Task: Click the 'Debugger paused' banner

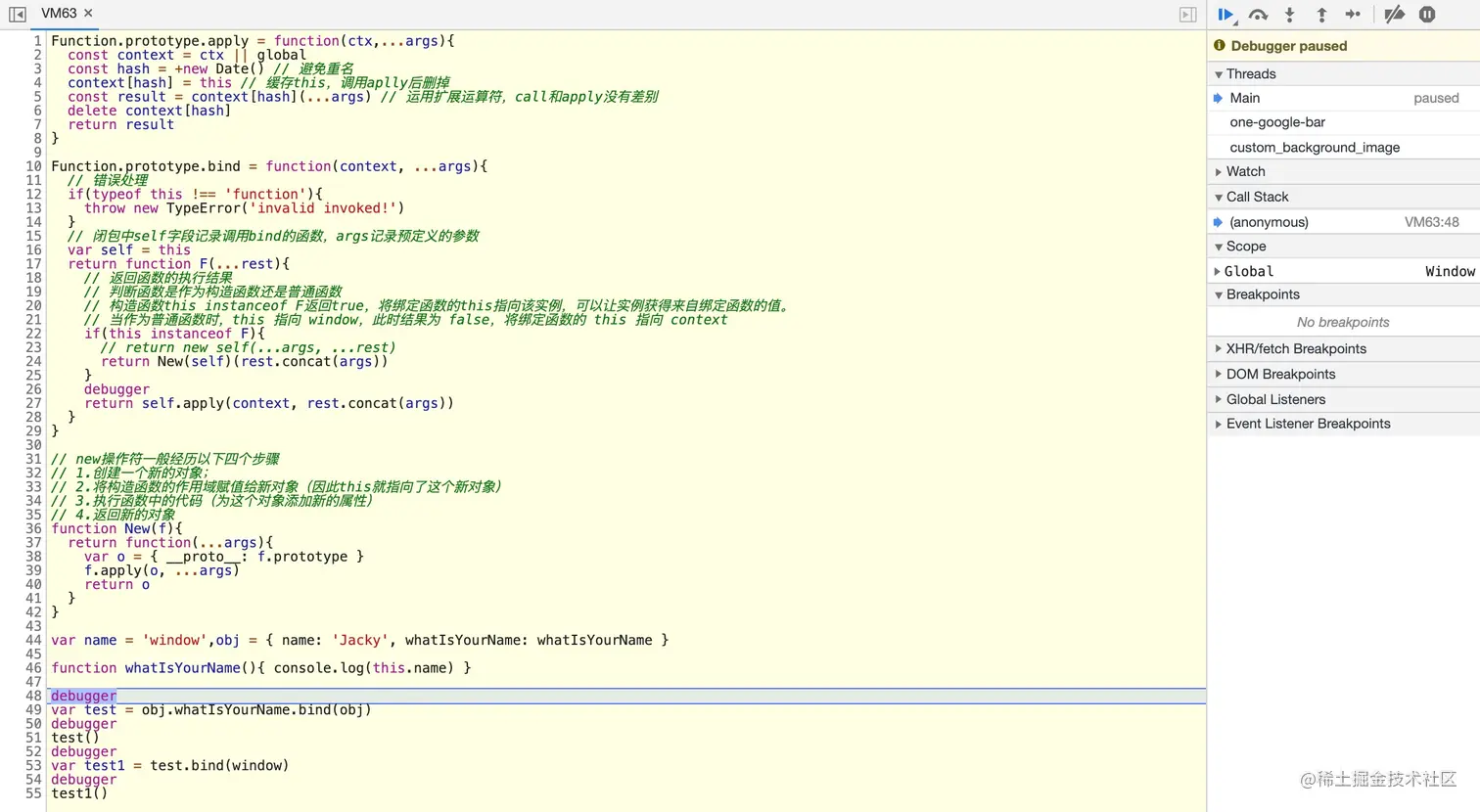Action: click(x=1344, y=46)
